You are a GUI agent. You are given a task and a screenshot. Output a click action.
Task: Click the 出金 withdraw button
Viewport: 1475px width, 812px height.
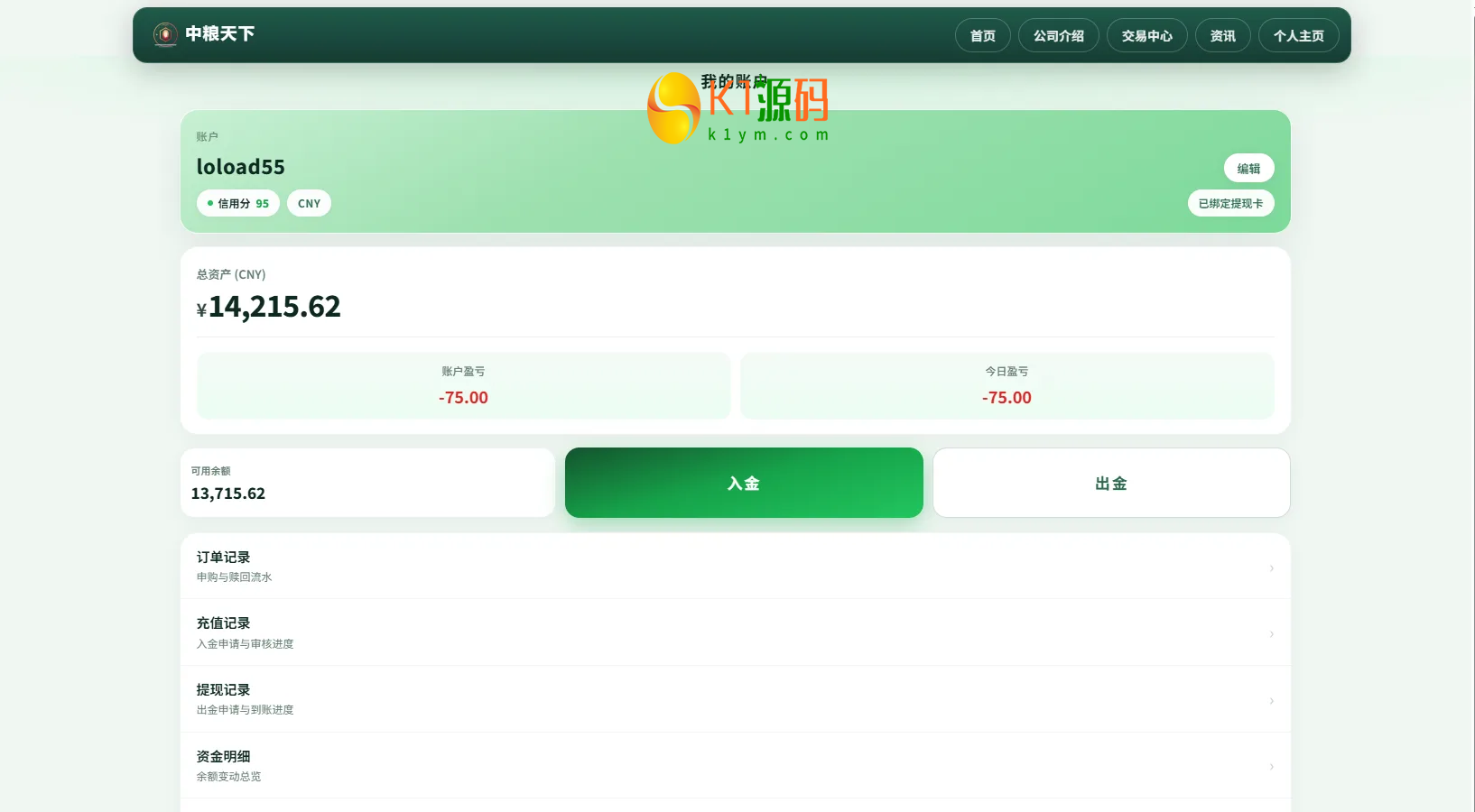(1111, 483)
